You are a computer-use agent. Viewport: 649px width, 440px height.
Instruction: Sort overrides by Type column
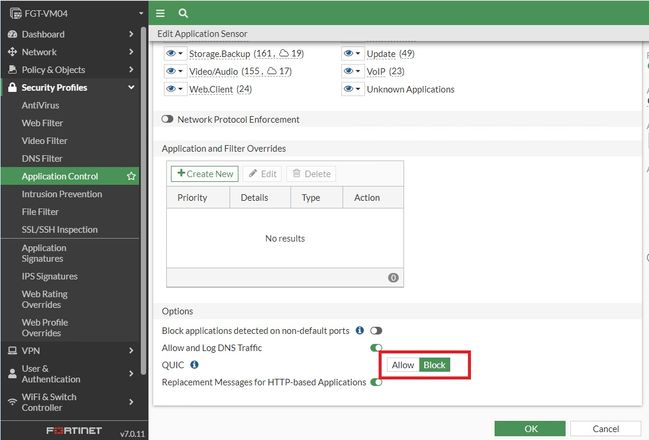tap(317, 197)
